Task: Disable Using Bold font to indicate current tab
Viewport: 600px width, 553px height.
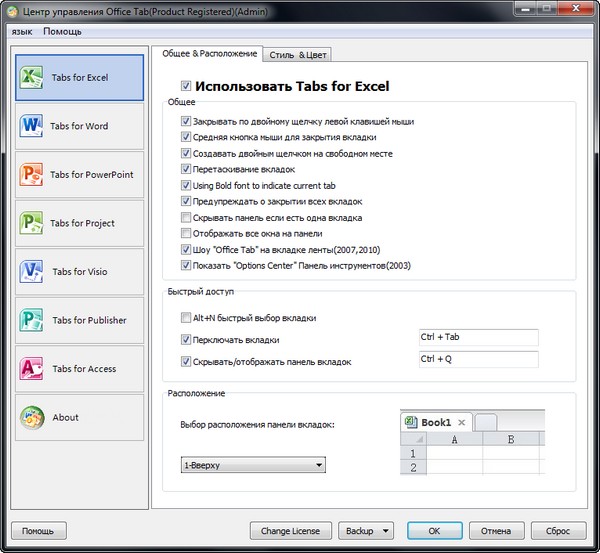Action: tap(186, 185)
